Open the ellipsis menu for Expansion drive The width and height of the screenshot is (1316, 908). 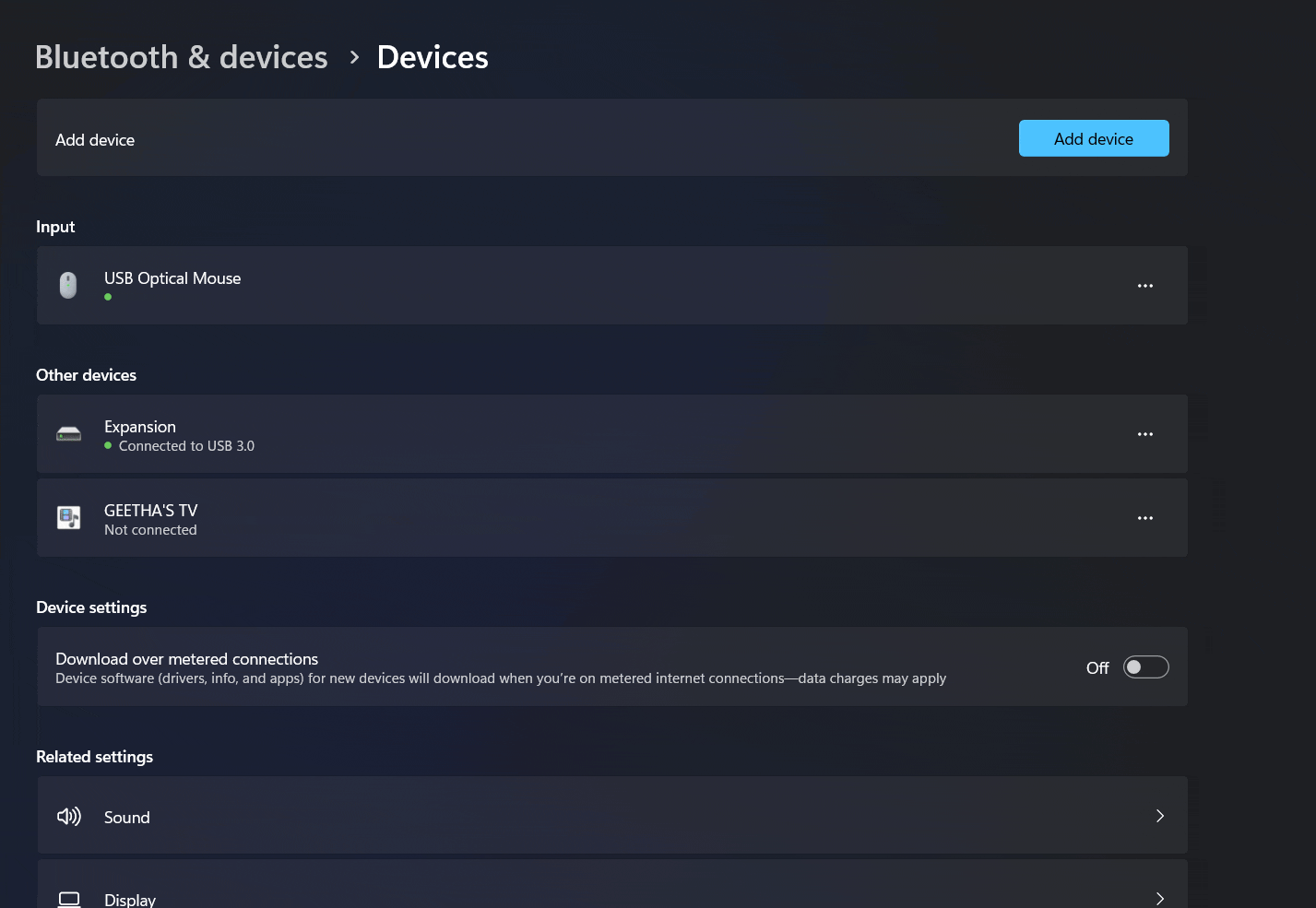(x=1144, y=433)
